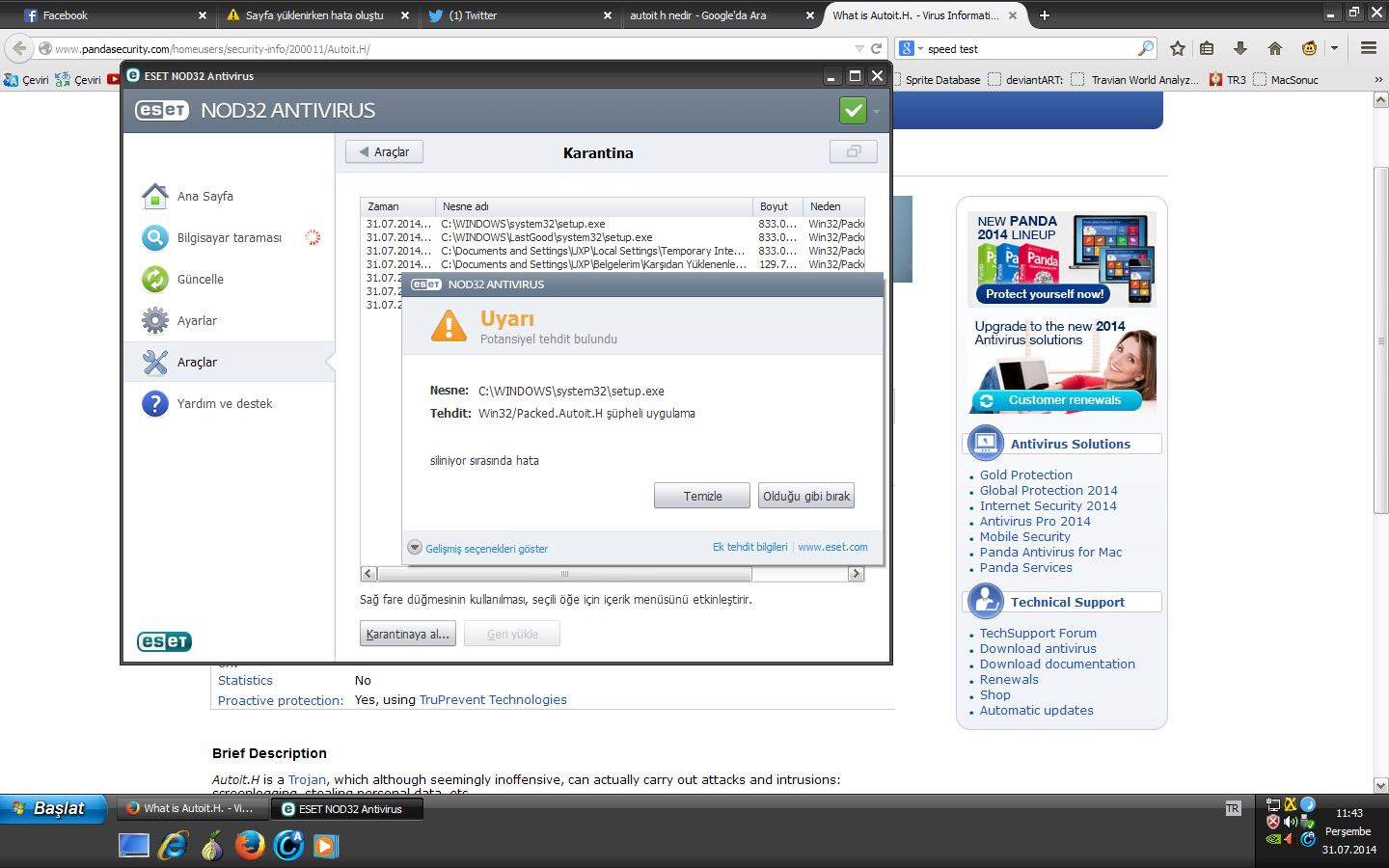This screenshot has width=1389, height=868.
Task: Open Gold Protection link on Panda page
Action: (x=1026, y=475)
